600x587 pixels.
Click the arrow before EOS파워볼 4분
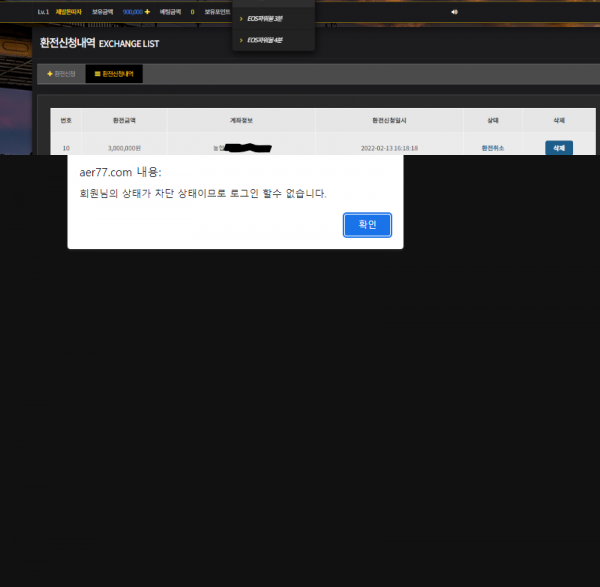242,39
